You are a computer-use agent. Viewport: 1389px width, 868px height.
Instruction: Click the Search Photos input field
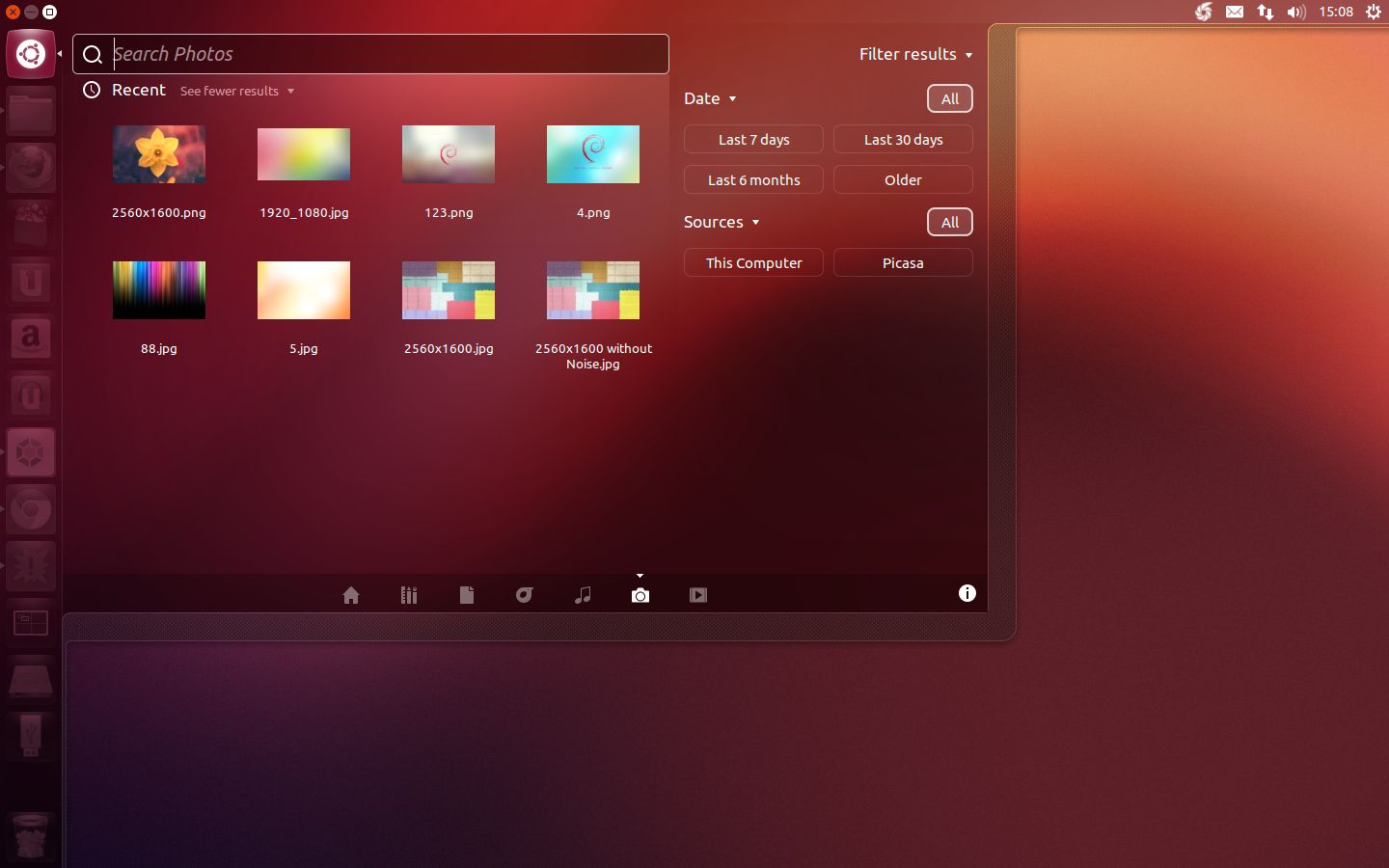(x=386, y=54)
